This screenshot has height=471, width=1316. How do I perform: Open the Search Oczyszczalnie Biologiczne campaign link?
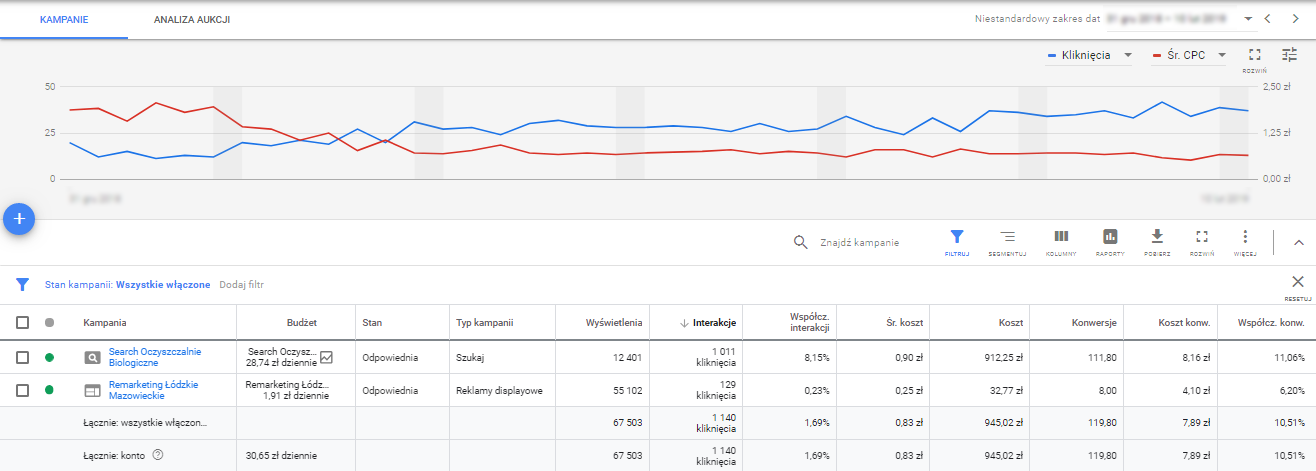(x=155, y=357)
